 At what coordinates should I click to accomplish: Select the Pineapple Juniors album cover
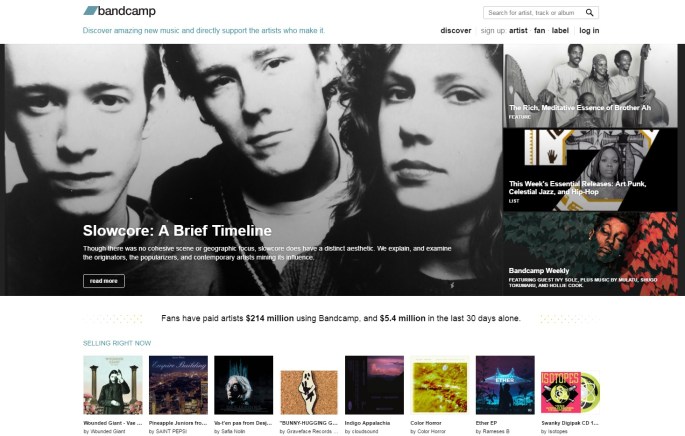pyautogui.click(x=178, y=385)
